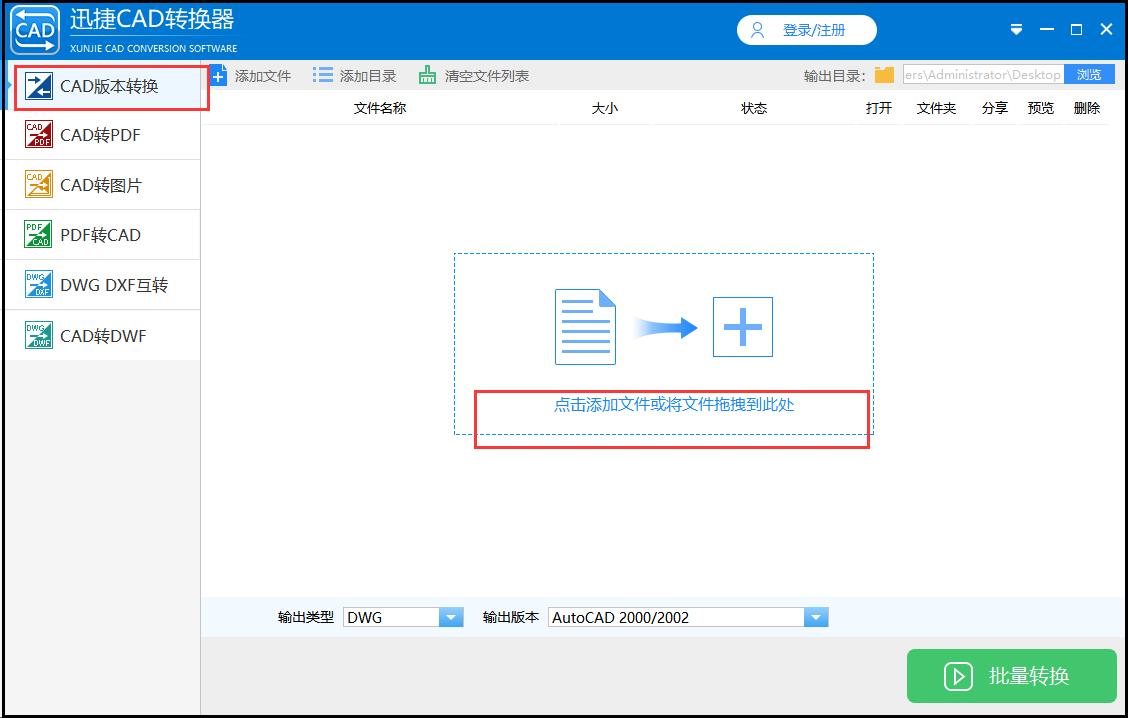
Task: Click the 状态 column header
Action: pyautogui.click(x=753, y=108)
